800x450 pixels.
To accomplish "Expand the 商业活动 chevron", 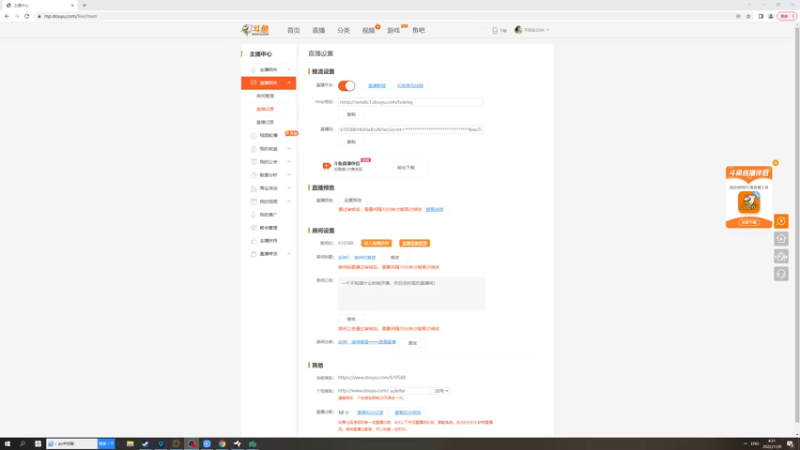I will click(x=289, y=188).
